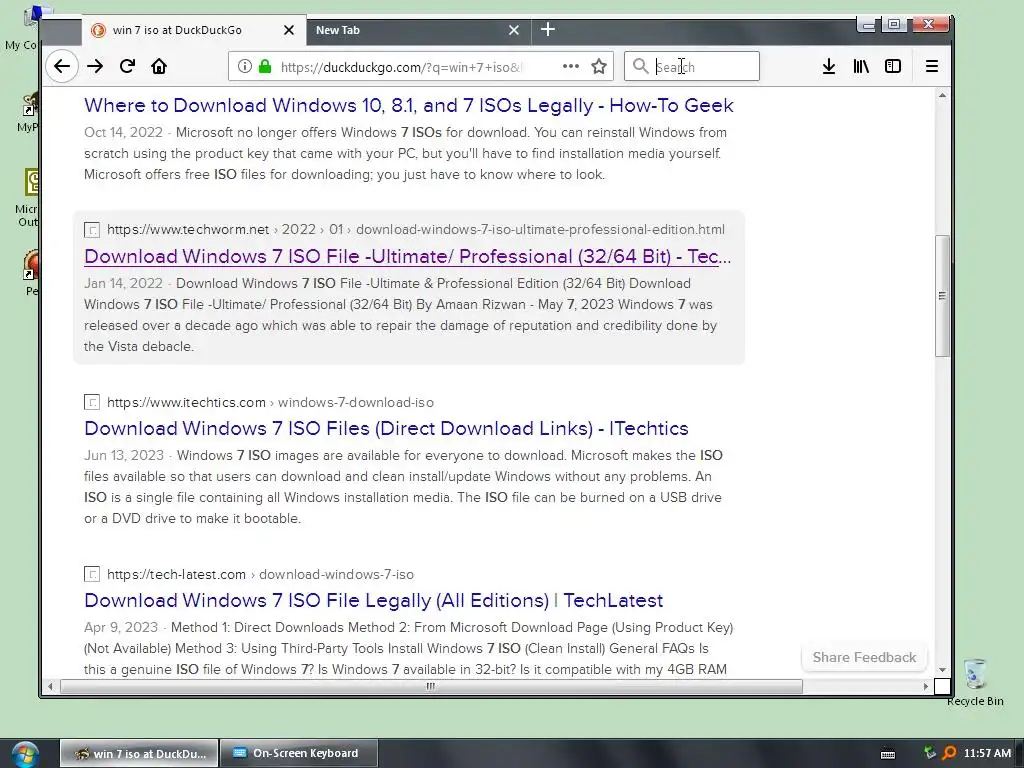1024x768 pixels.
Task: View the green padlock connection details
Action: pos(264,66)
